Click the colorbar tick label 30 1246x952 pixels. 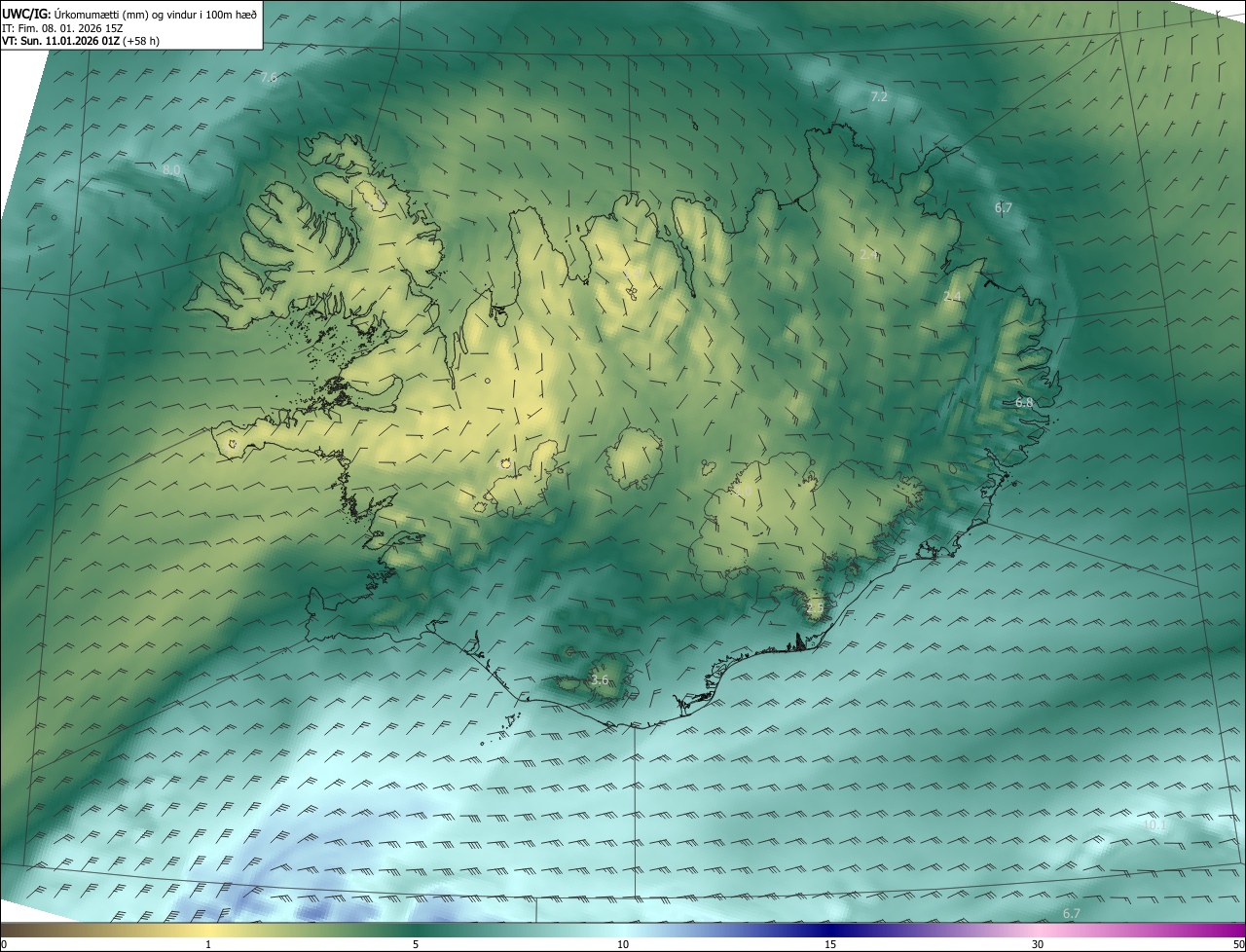click(1038, 944)
